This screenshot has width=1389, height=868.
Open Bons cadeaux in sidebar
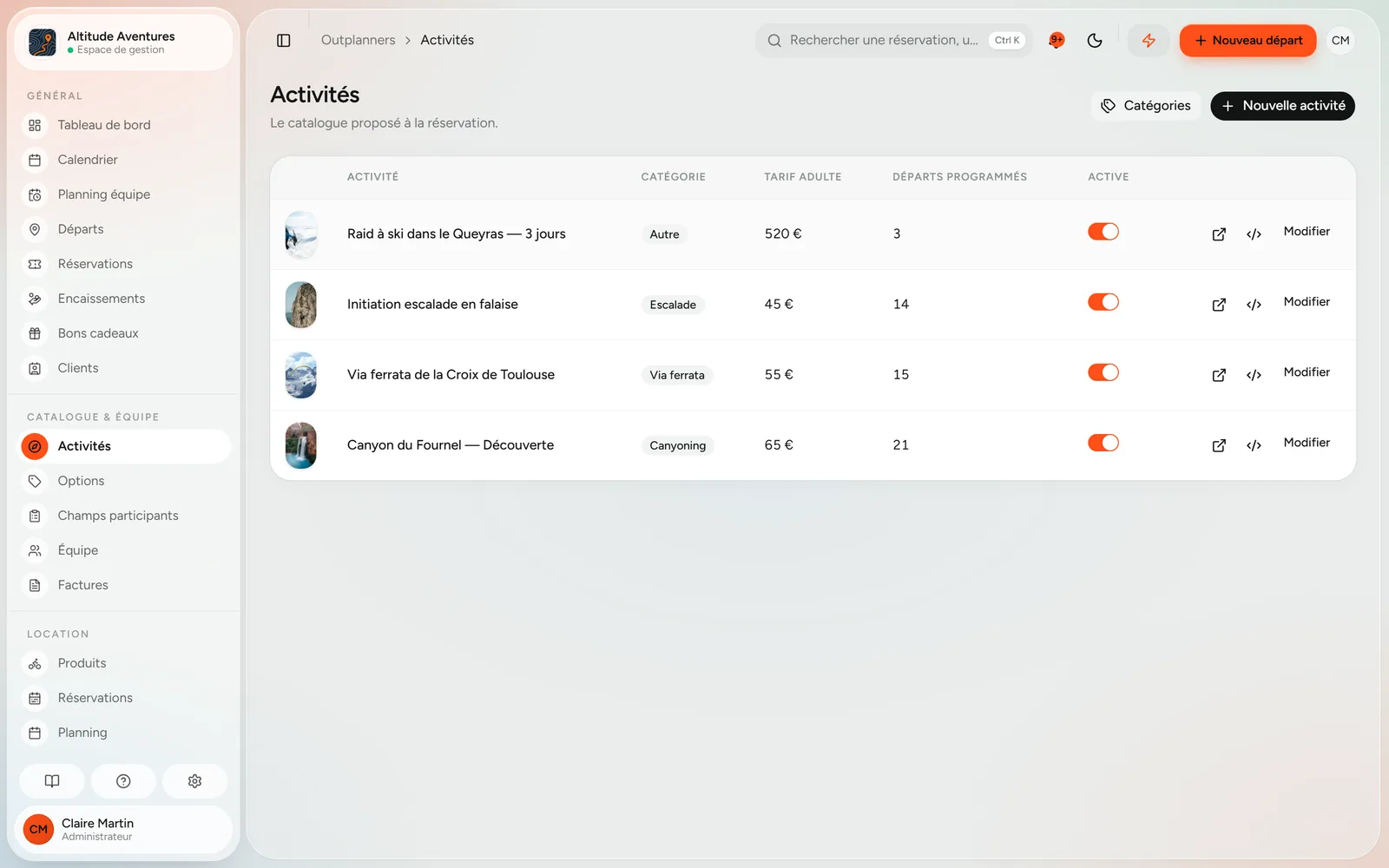pyautogui.click(x=126, y=333)
